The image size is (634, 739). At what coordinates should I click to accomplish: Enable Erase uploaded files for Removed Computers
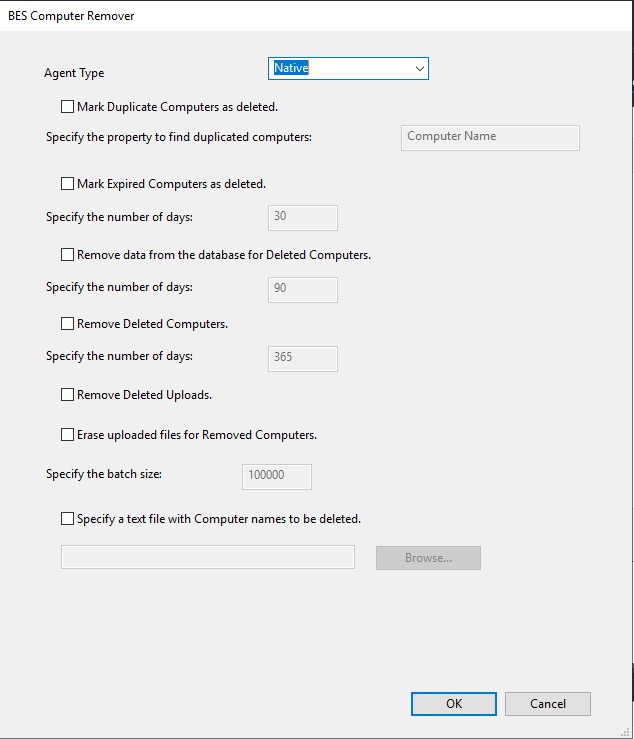click(x=68, y=435)
